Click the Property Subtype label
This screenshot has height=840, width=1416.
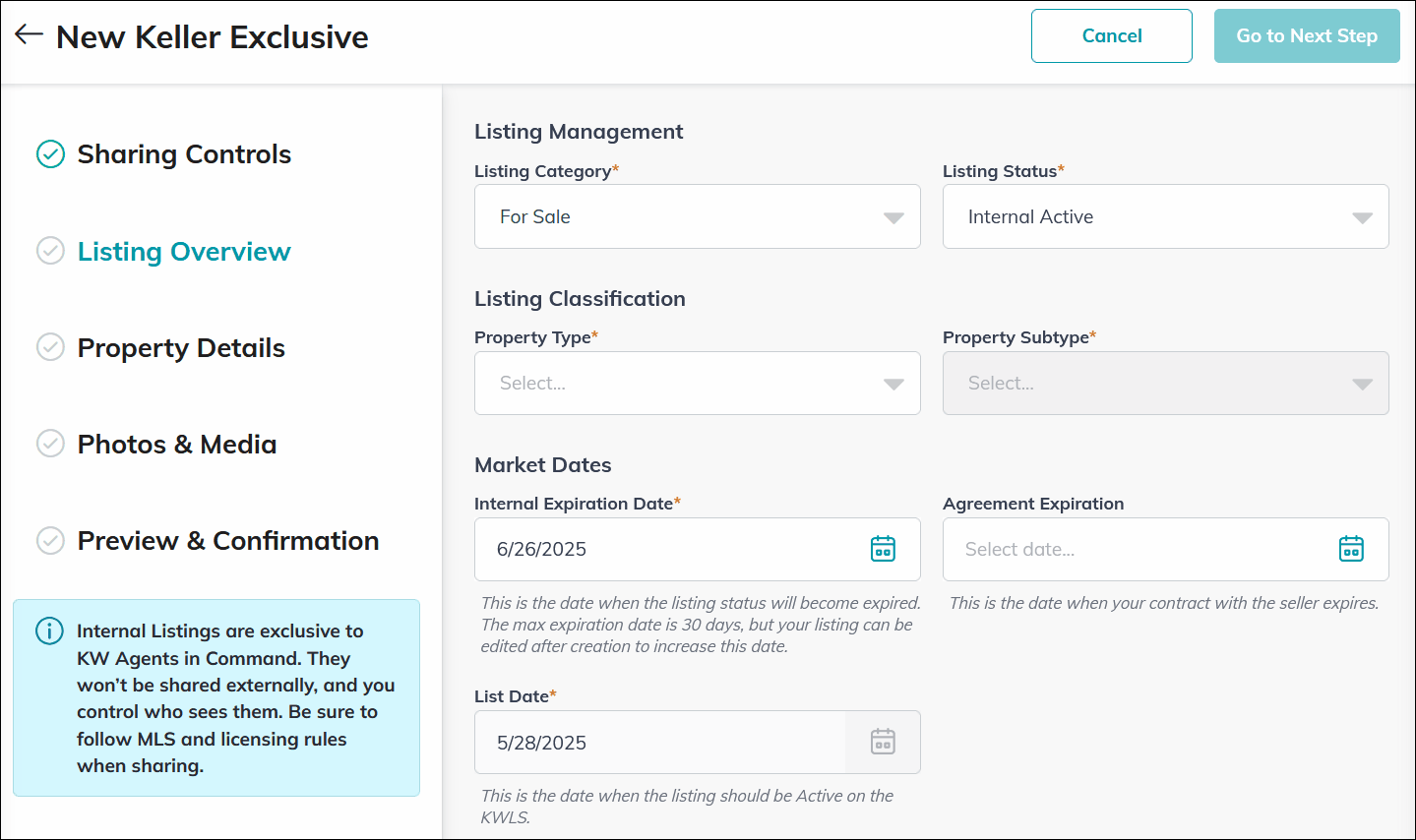coord(1019,337)
